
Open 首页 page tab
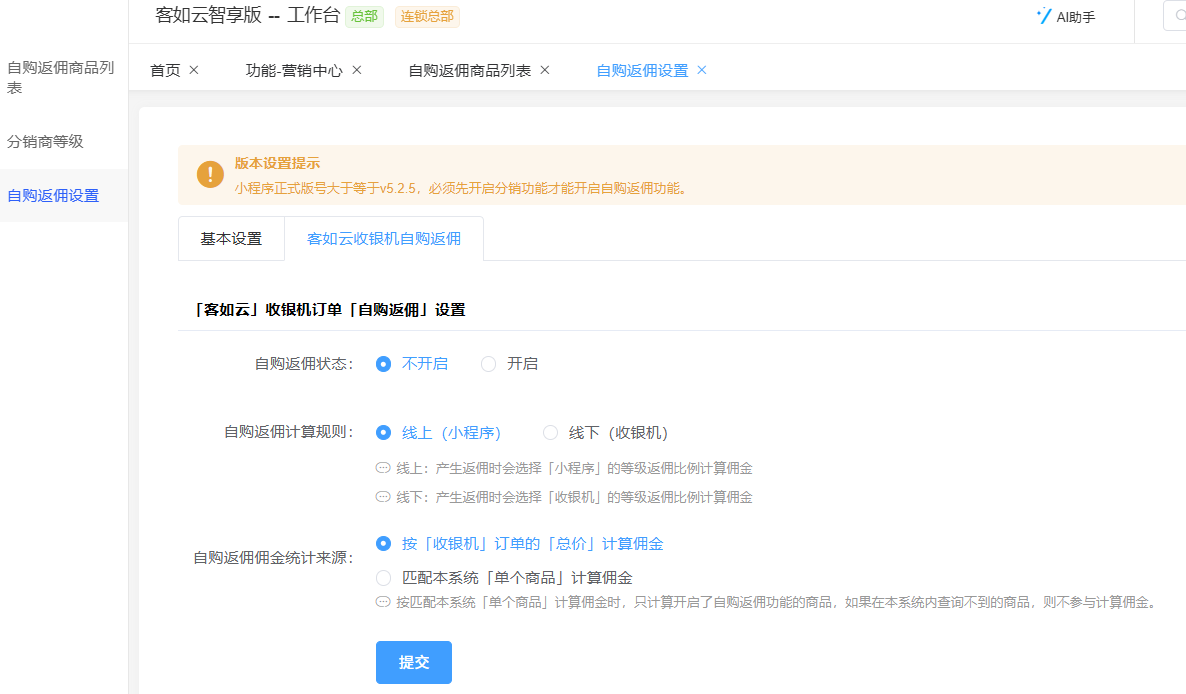[165, 70]
